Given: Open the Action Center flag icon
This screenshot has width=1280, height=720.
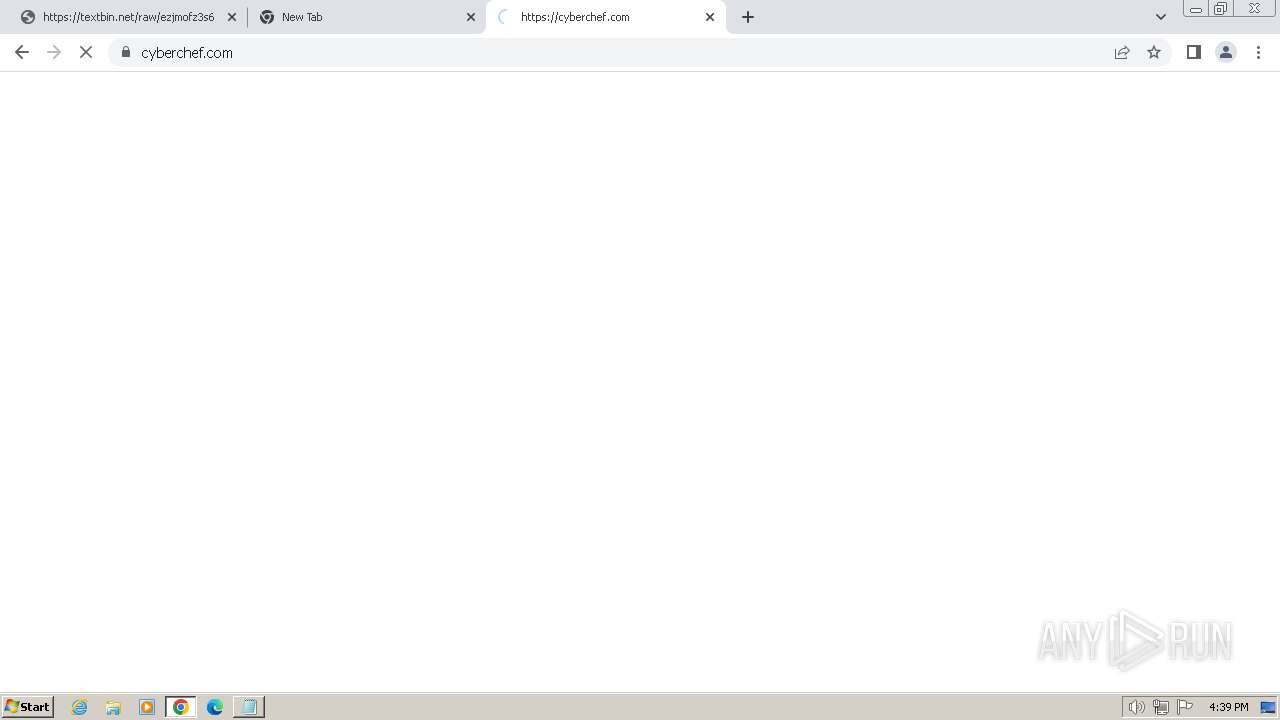Looking at the screenshot, I should click(x=1185, y=707).
